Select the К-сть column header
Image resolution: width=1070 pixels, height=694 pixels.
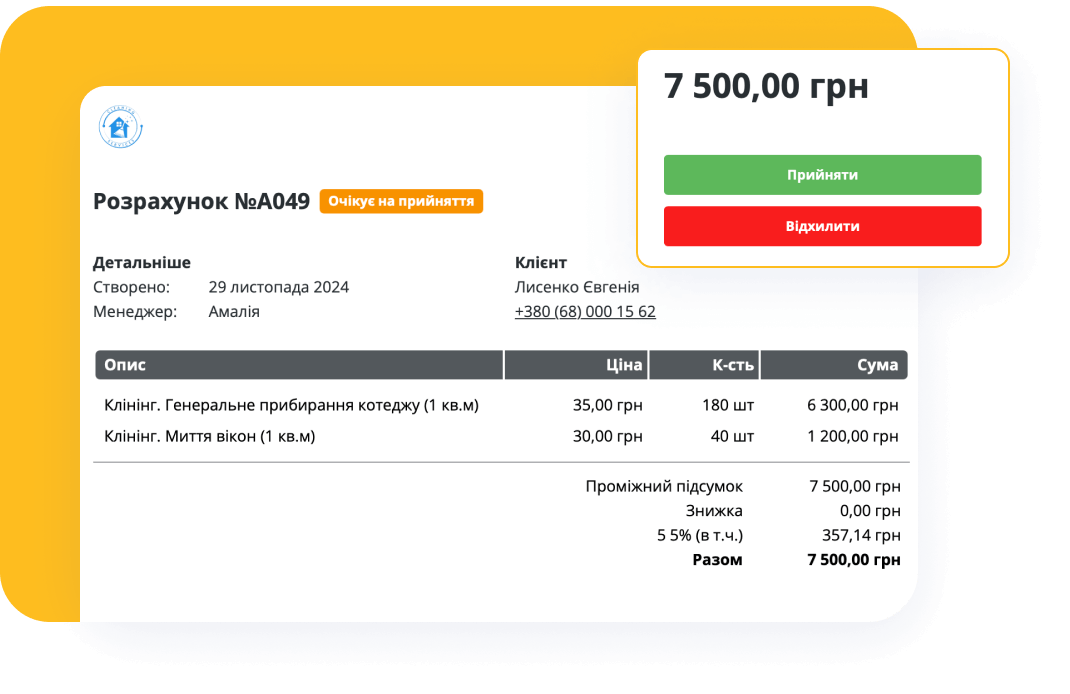coord(704,365)
